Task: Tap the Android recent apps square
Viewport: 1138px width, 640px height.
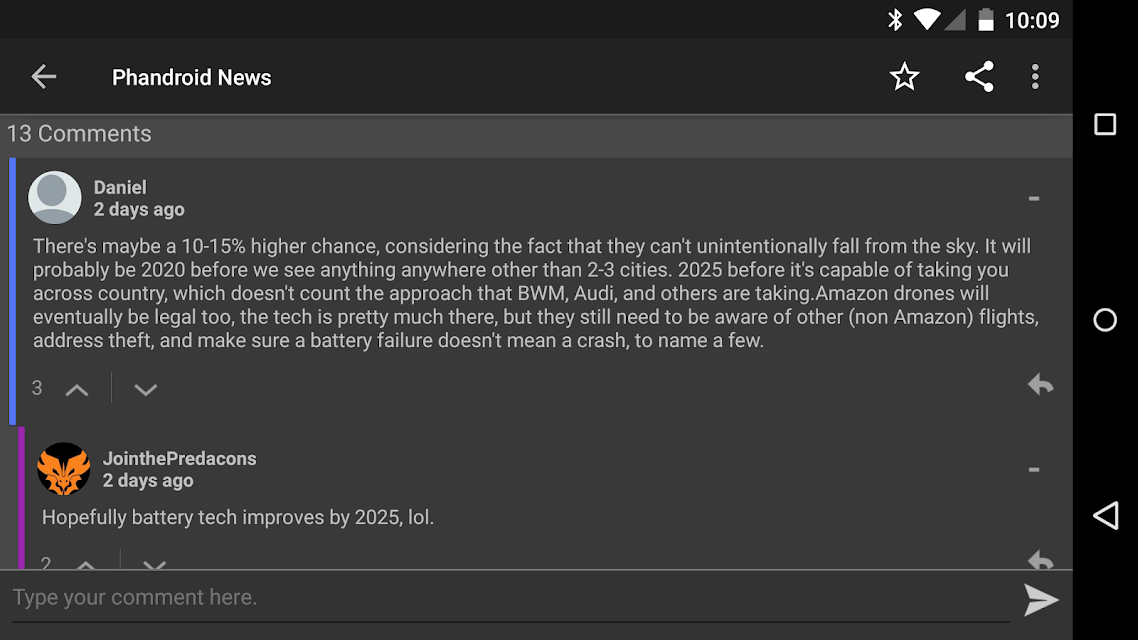Action: coord(1105,124)
